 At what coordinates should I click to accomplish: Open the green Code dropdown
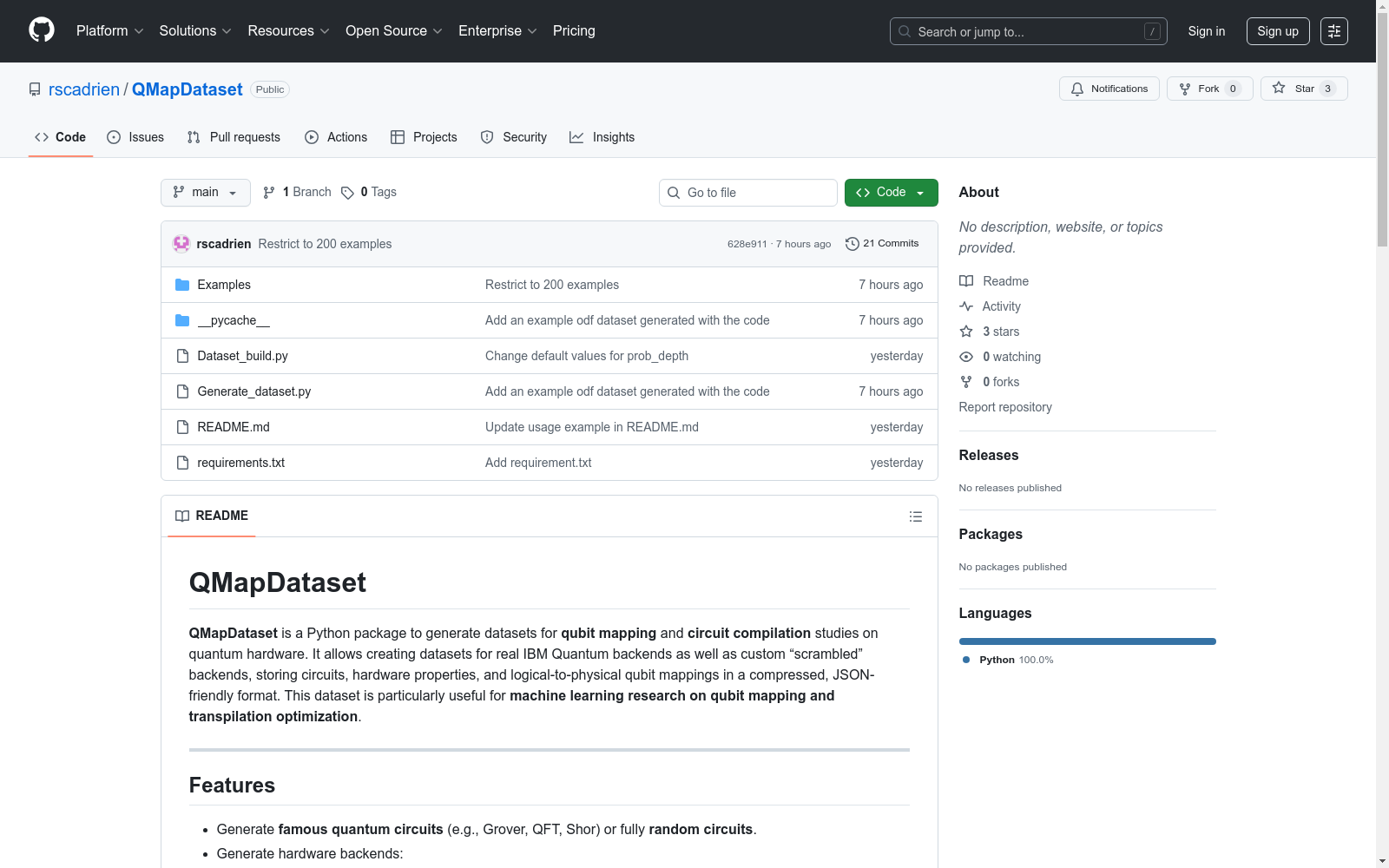coord(892,193)
